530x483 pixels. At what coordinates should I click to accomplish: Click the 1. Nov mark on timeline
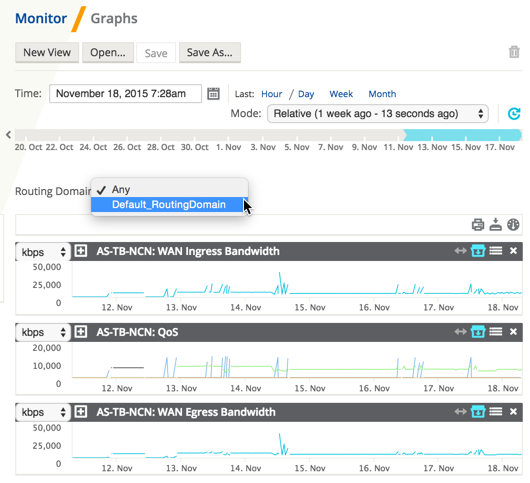(x=228, y=147)
